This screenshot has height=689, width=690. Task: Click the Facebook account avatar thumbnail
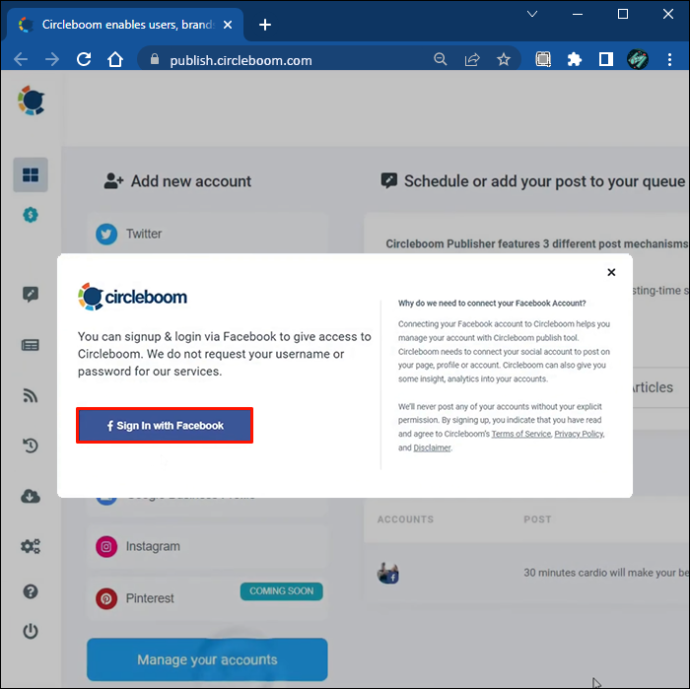(x=388, y=573)
